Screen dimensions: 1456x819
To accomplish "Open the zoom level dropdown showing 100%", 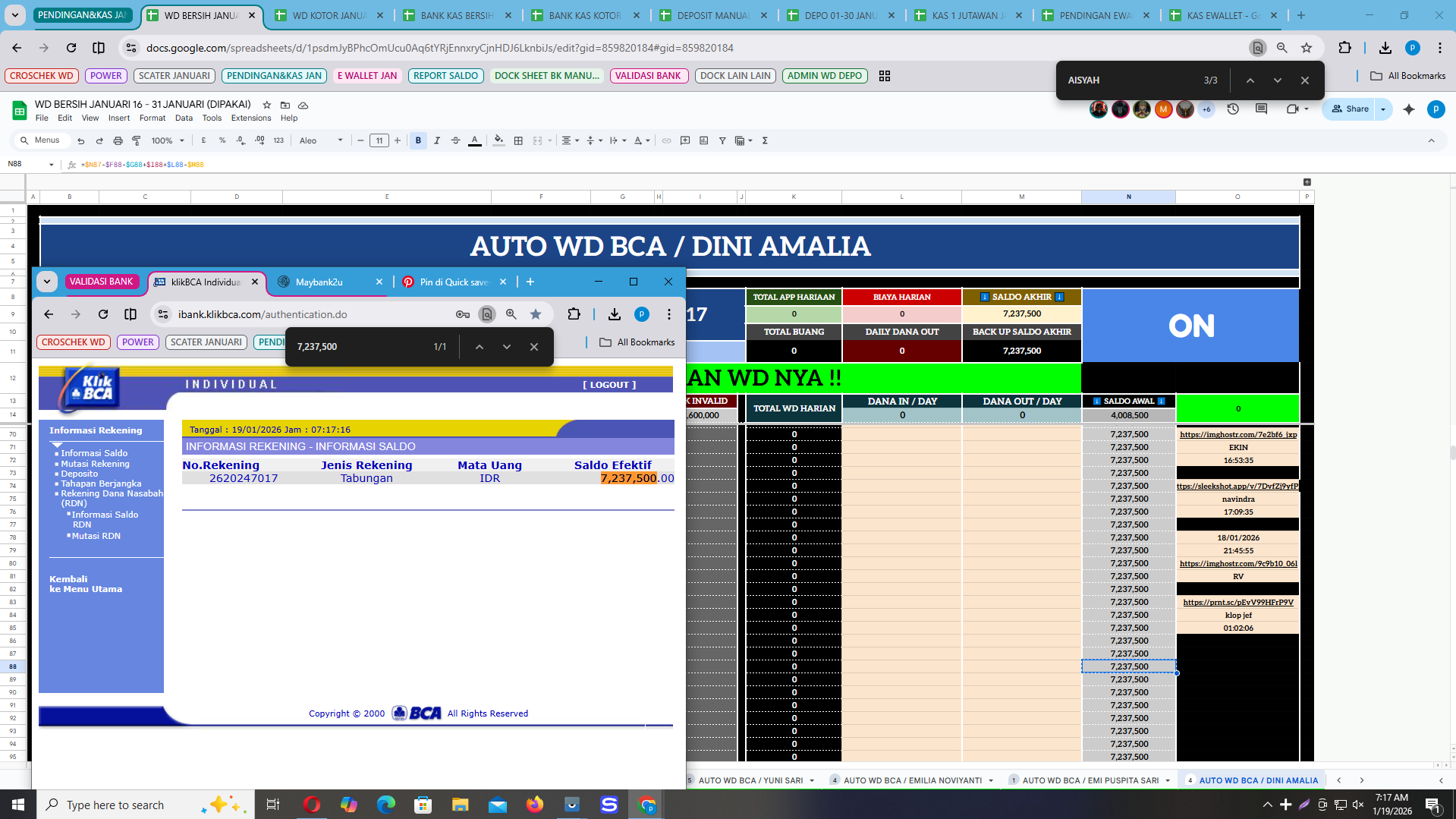I will pos(168,140).
